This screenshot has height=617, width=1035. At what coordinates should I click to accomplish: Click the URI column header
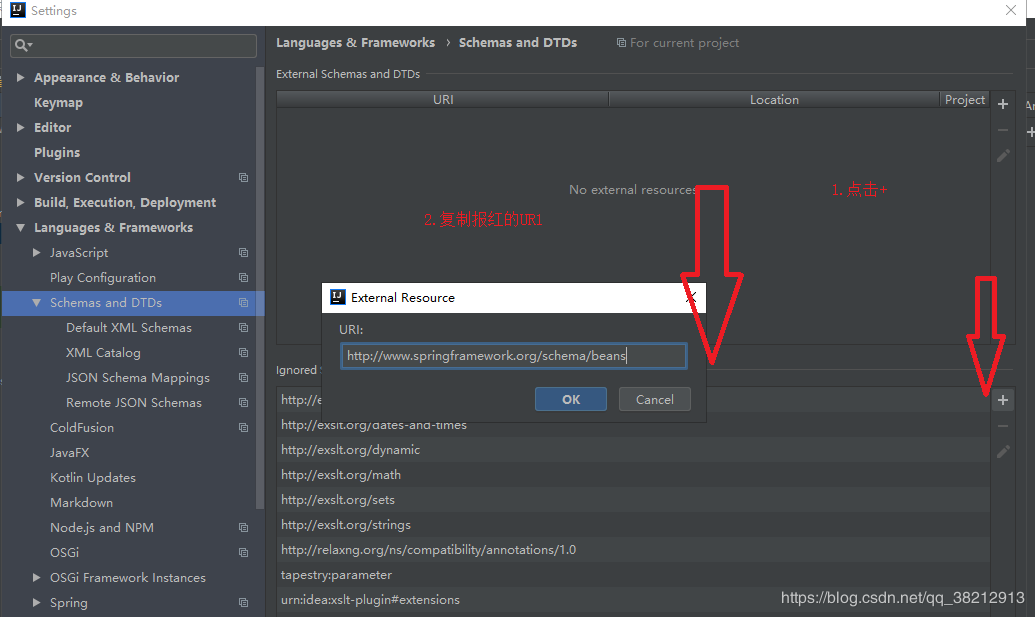point(443,100)
